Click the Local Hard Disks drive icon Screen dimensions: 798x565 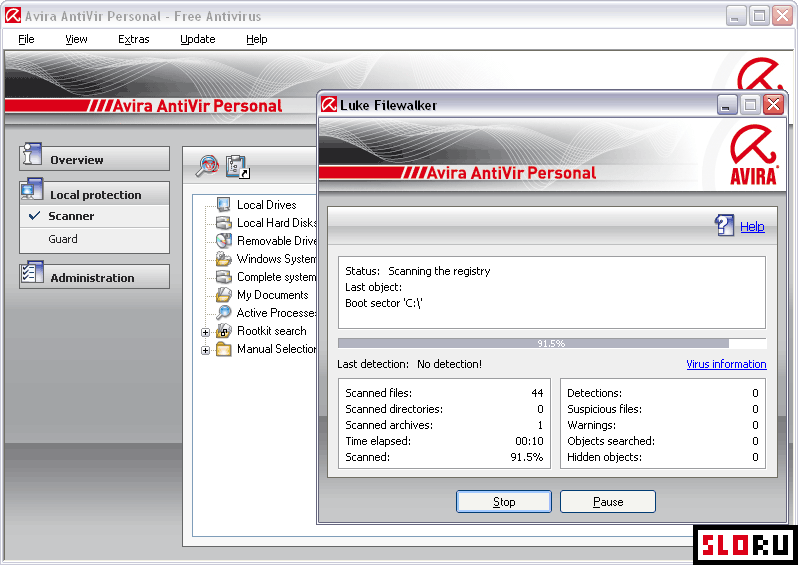click(223, 222)
